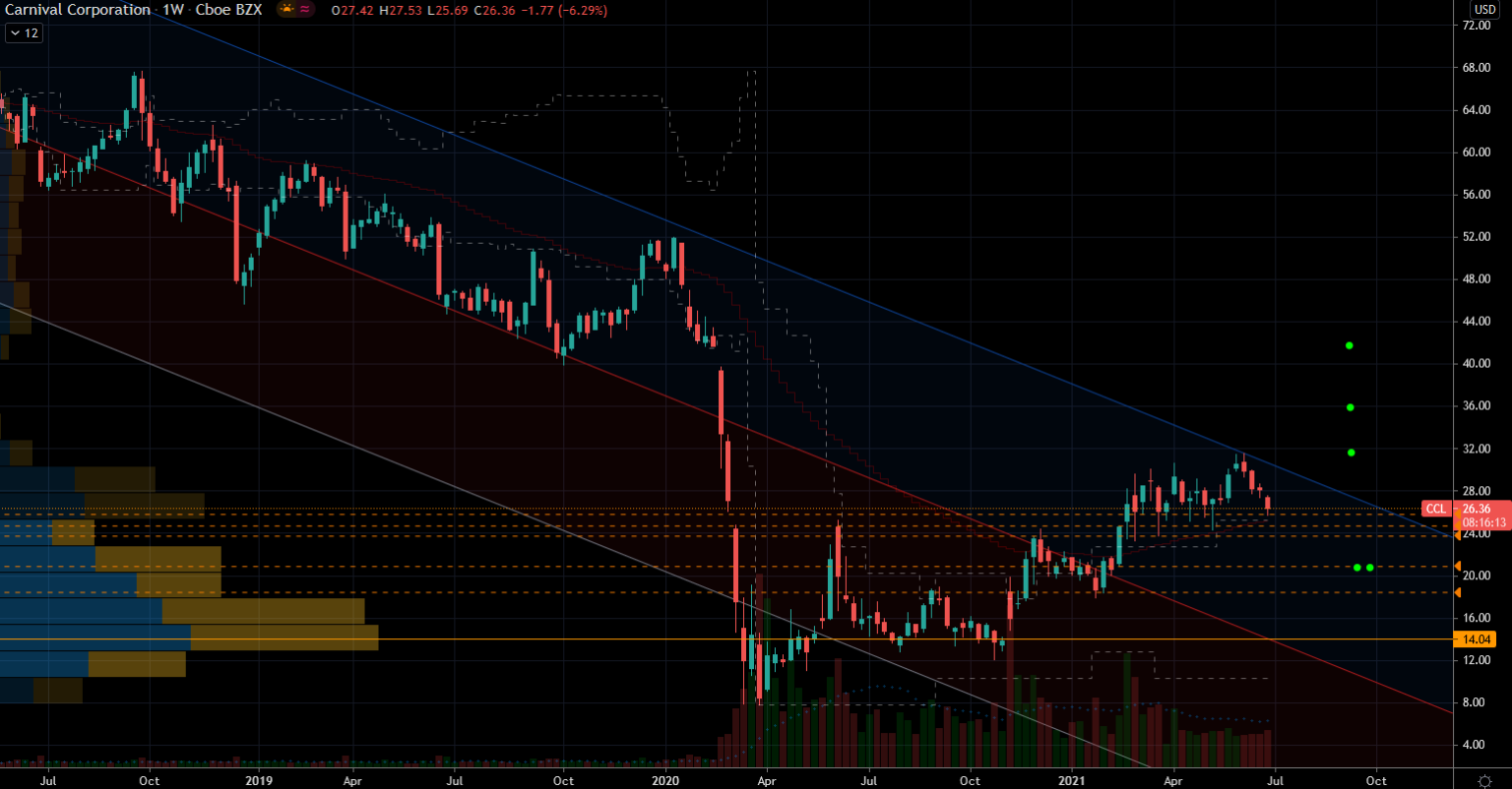The height and width of the screenshot is (789, 1512).
Task: Click the red delayed-data icon beside the sunset
Action: point(303,10)
